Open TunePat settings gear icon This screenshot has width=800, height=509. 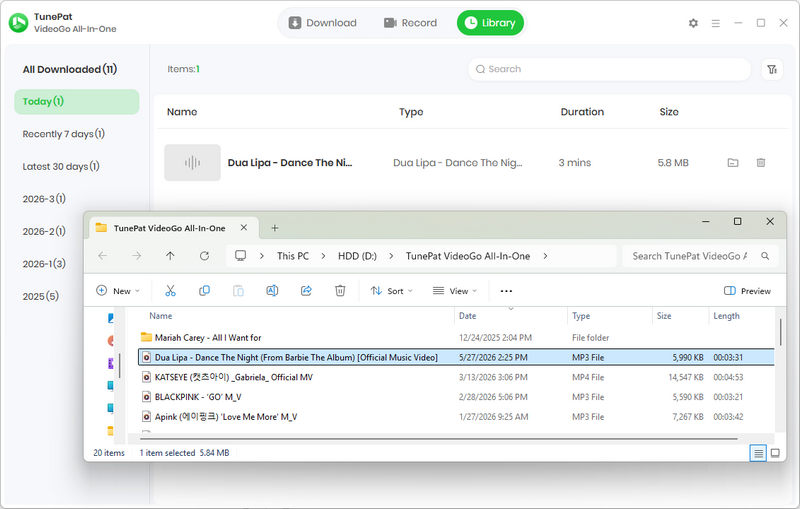click(x=693, y=23)
